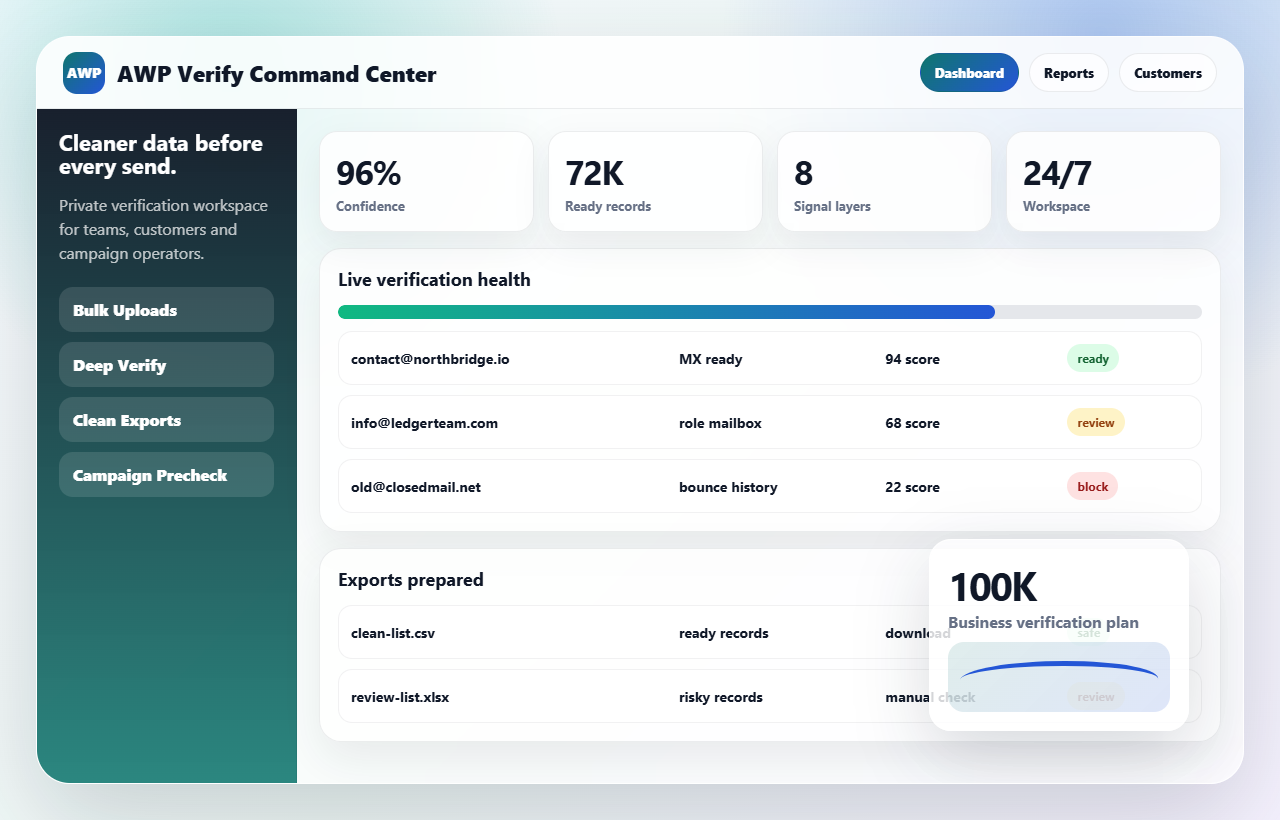The image size is (1280, 820).
Task: Switch to the Reports tab
Action: [1069, 73]
